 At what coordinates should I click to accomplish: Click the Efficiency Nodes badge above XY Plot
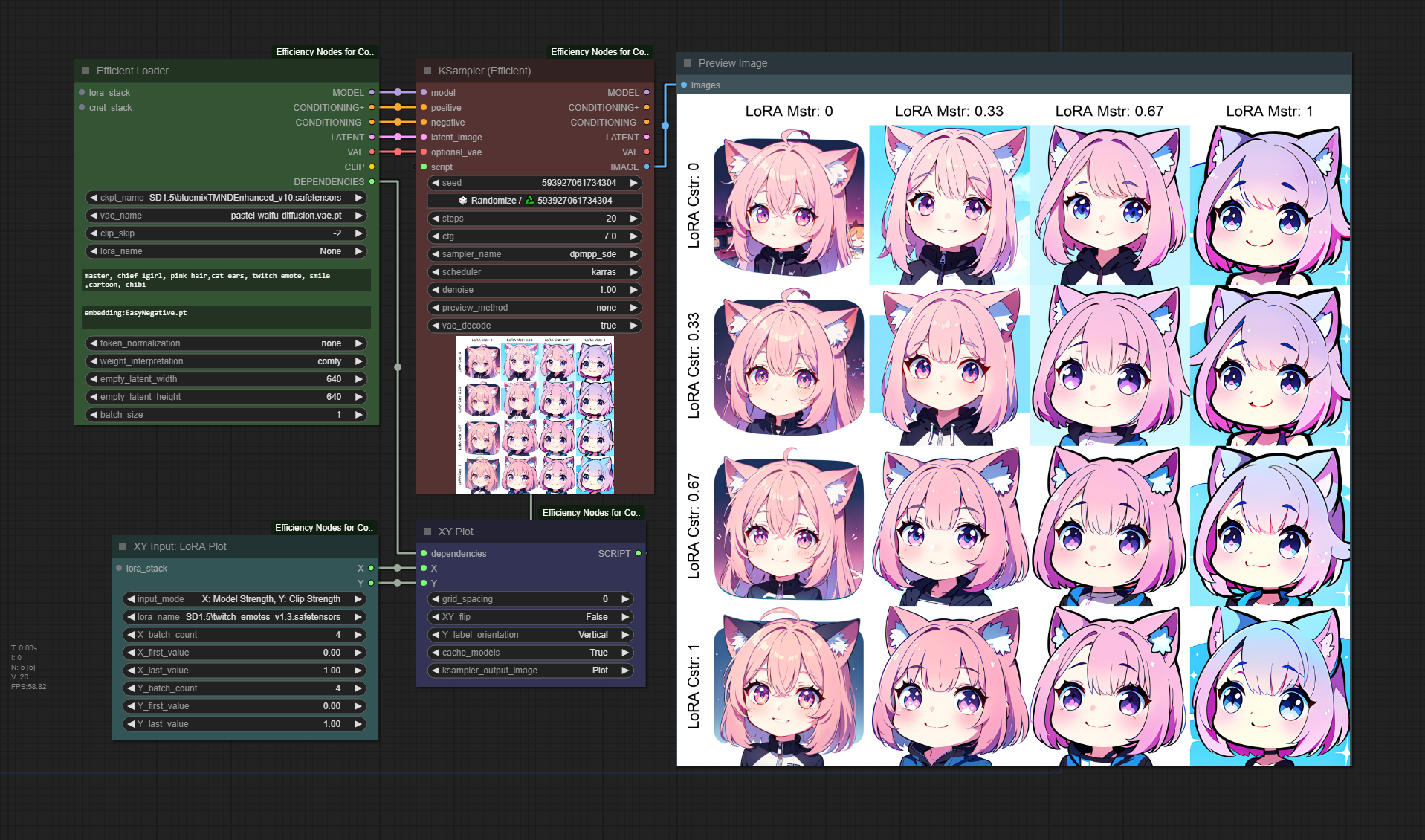coord(590,513)
